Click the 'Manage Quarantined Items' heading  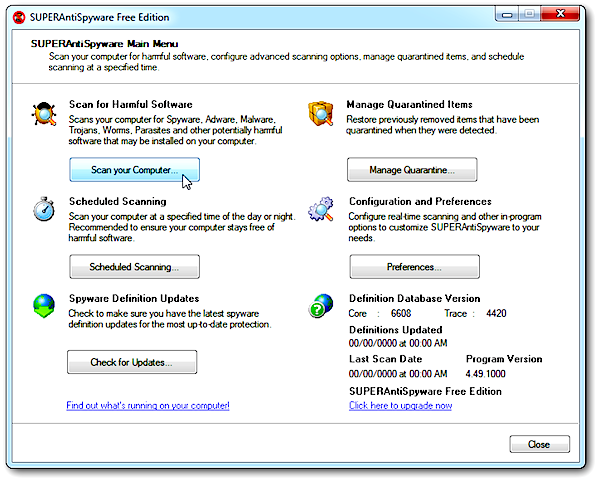409,104
